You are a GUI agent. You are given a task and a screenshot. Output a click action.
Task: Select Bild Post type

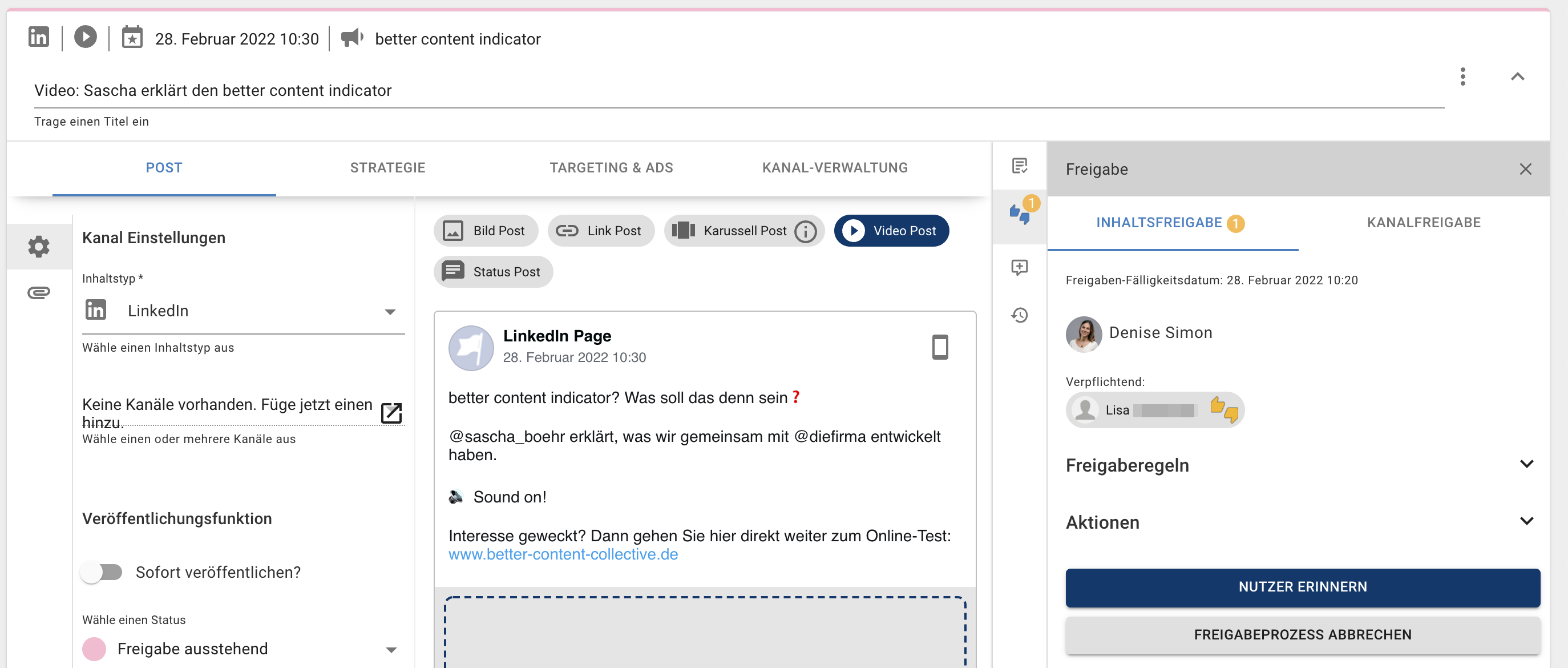tap(485, 231)
